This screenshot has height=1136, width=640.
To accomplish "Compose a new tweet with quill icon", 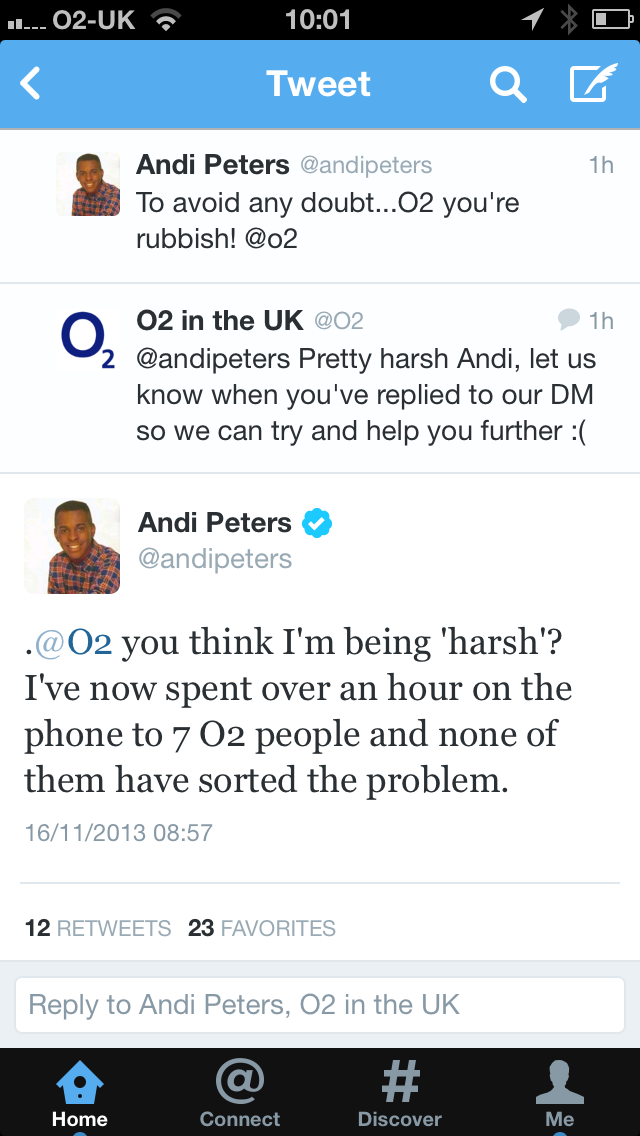I will click(593, 83).
